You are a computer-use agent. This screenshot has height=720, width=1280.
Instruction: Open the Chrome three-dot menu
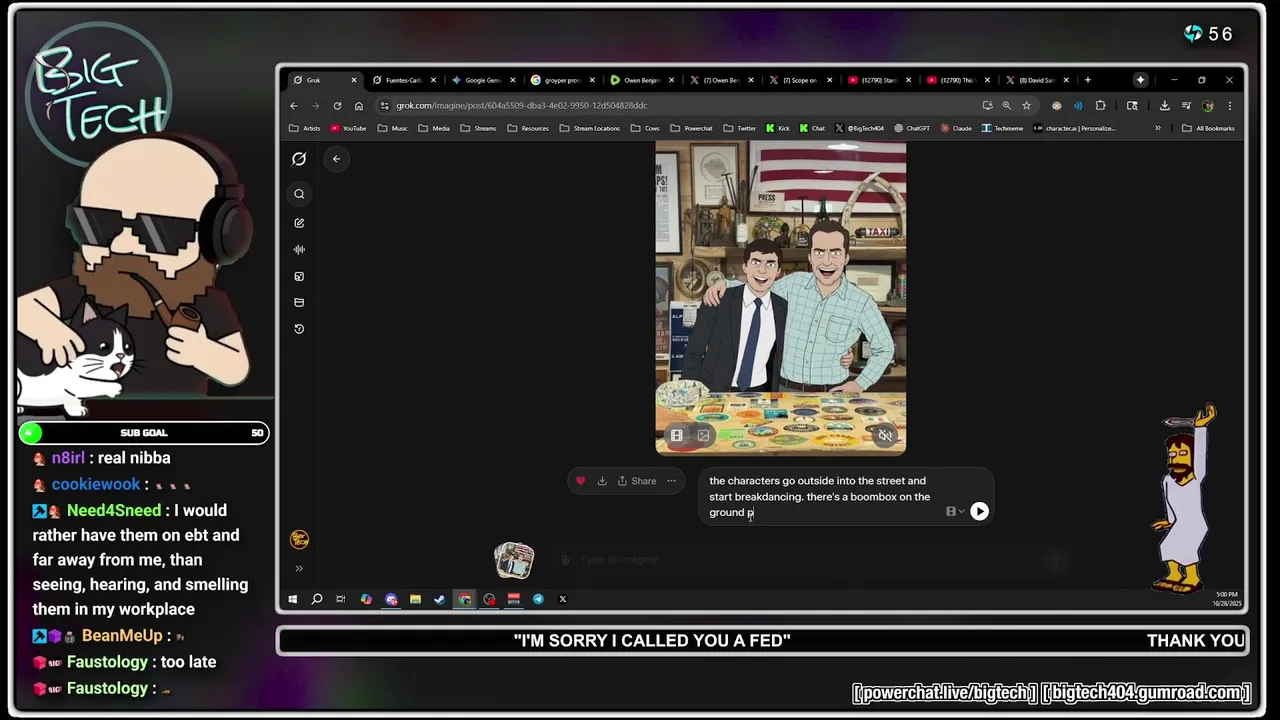point(1229,105)
